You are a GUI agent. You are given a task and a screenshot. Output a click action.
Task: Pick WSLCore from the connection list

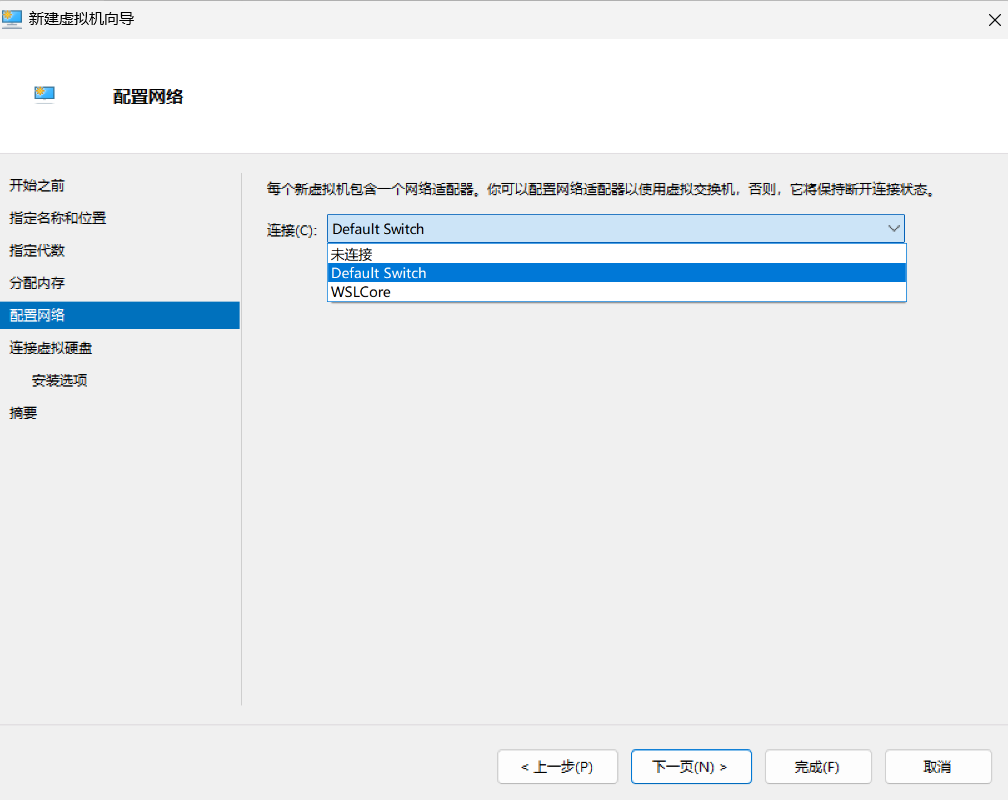click(x=616, y=292)
